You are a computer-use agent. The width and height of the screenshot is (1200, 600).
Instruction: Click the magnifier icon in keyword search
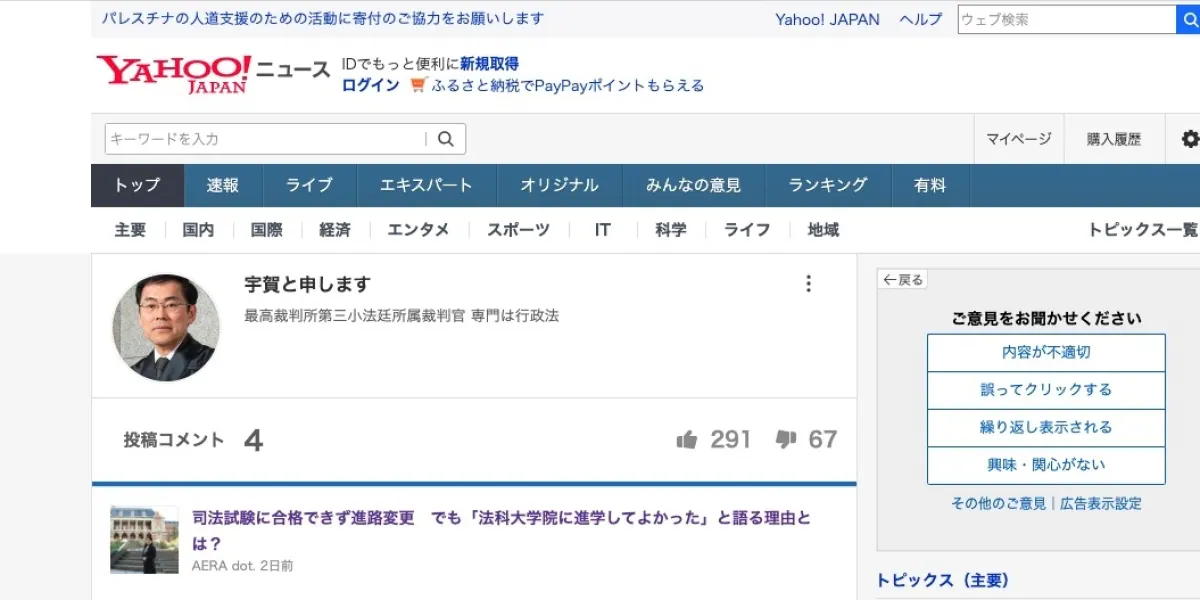446,139
